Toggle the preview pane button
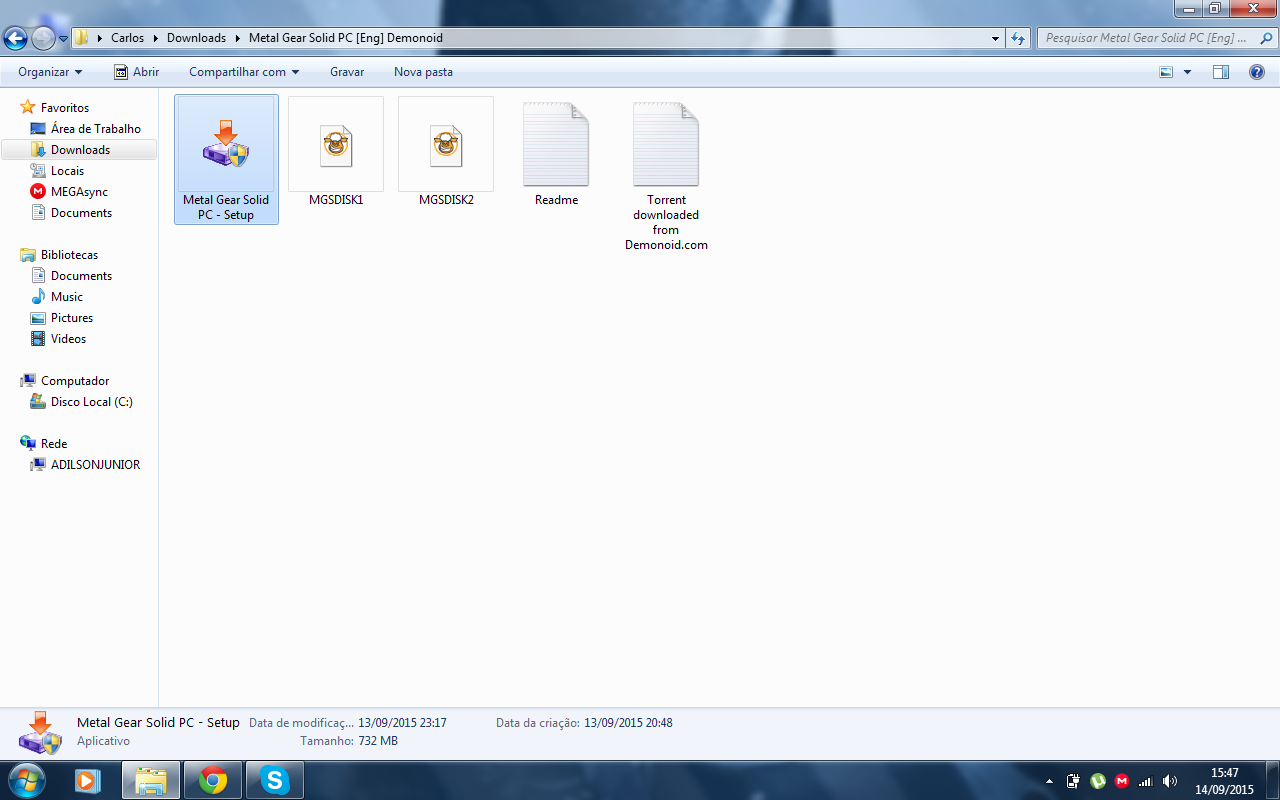The height and width of the screenshot is (800, 1280). point(1221,72)
